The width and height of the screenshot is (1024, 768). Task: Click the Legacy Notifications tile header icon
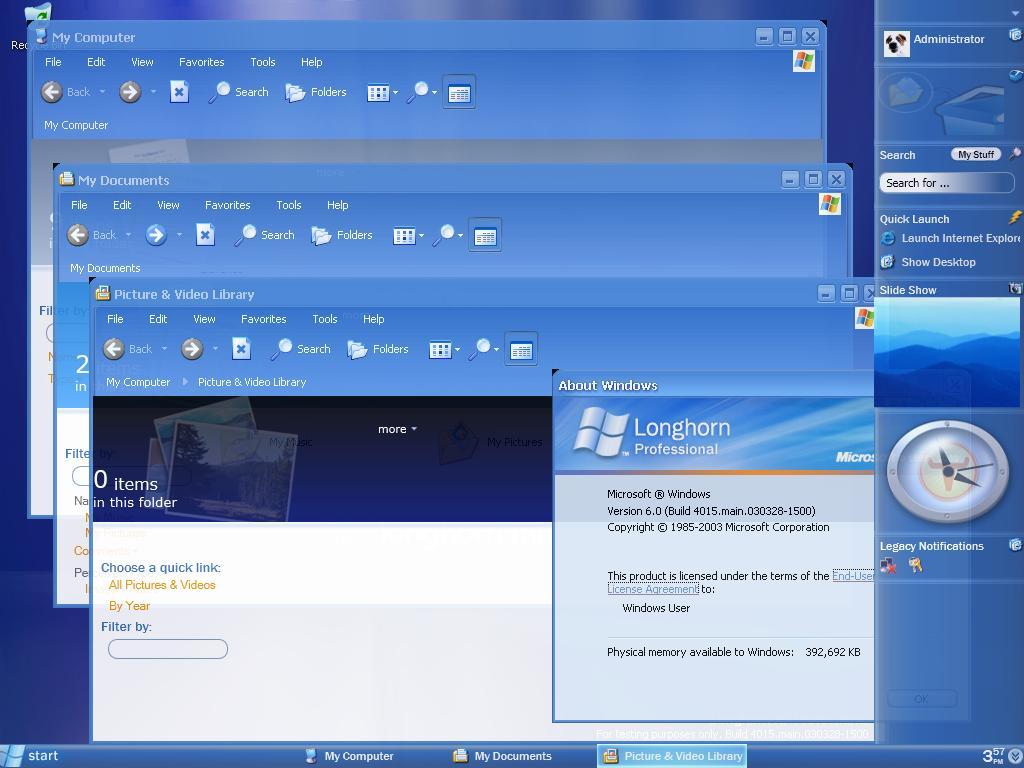point(1015,544)
